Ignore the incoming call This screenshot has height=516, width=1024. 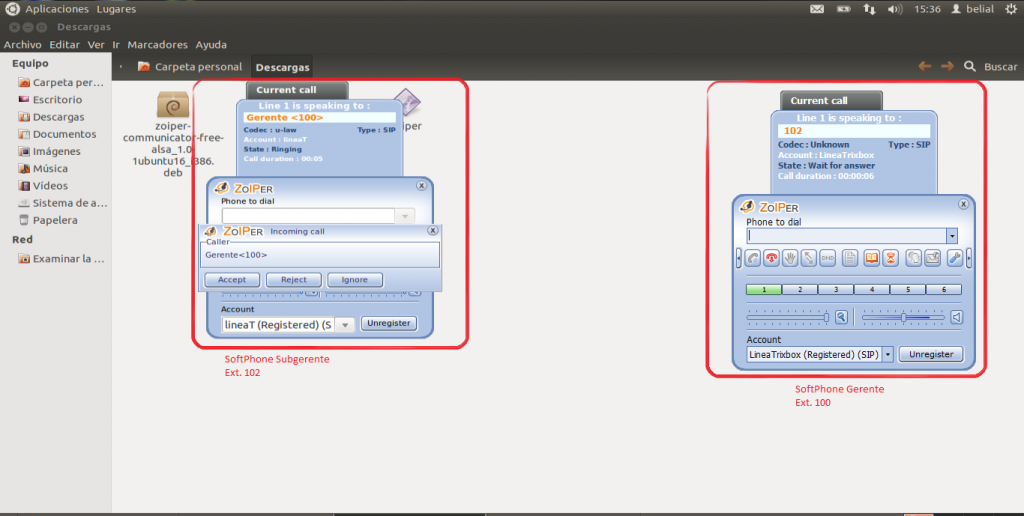(x=355, y=280)
